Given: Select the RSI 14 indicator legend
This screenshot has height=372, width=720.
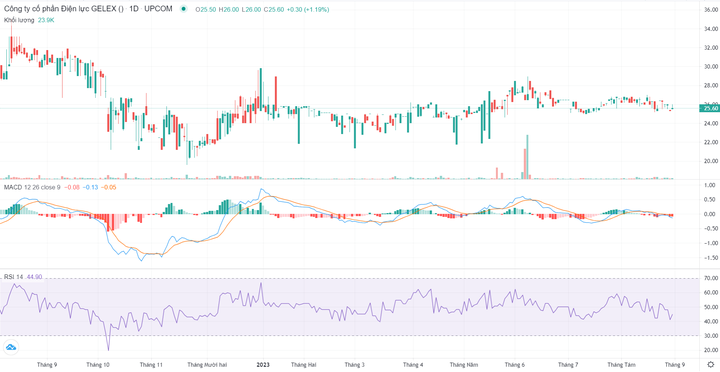Looking at the screenshot, I should pyautogui.click(x=14, y=276).
